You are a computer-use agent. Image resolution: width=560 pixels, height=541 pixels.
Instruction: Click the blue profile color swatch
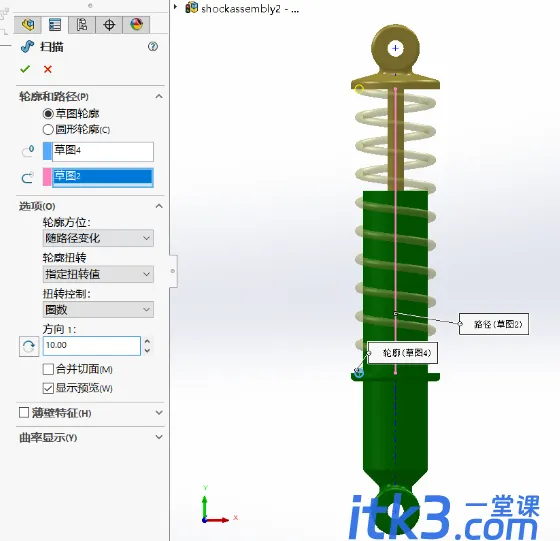47,151
